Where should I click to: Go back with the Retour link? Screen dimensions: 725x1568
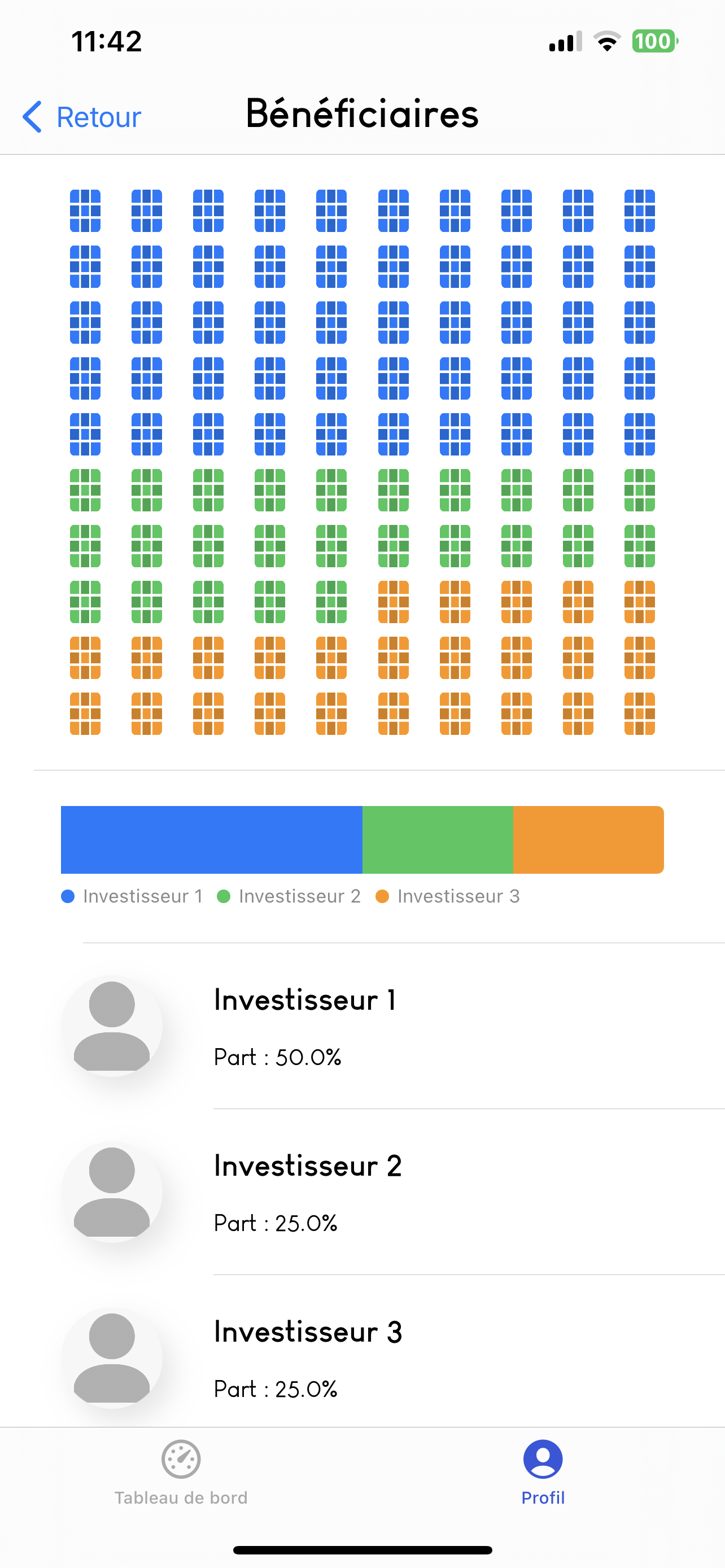(x=99, y=117)
